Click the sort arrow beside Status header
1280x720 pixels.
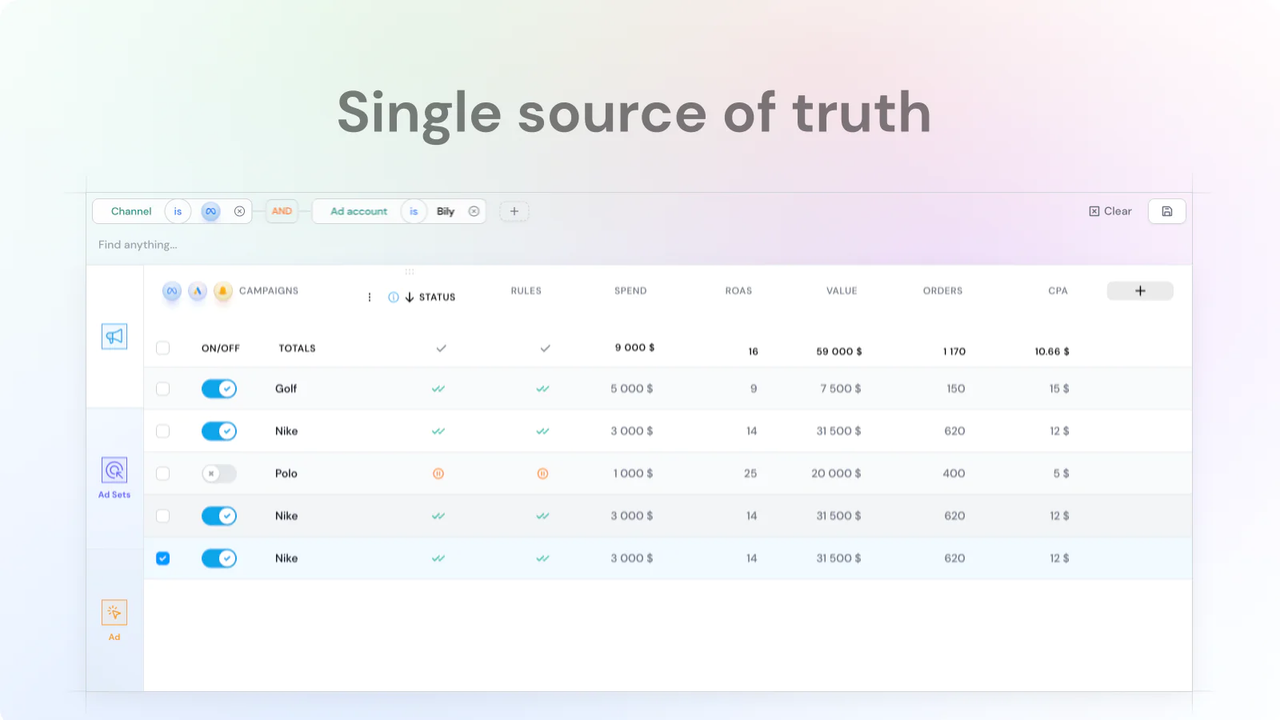click(409, 297)
